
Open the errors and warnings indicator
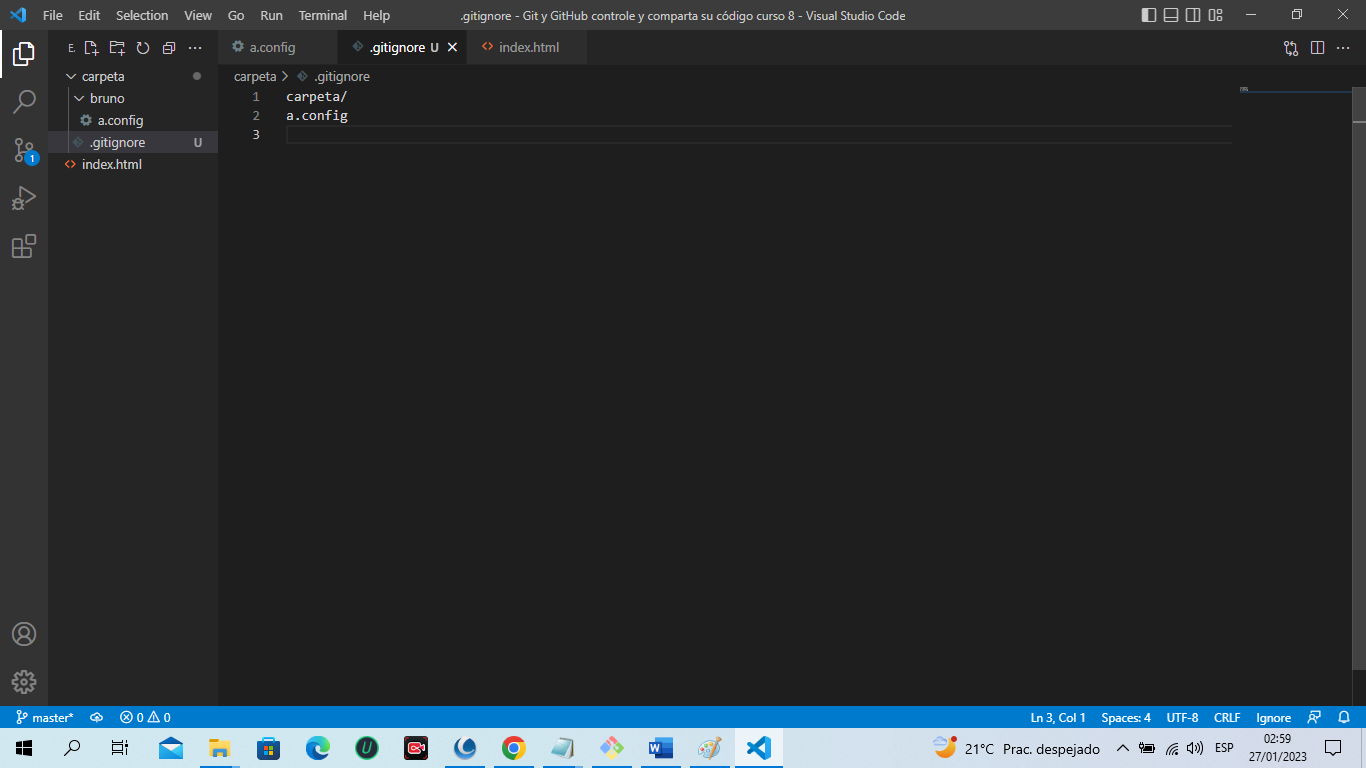(x=145, y=718)
